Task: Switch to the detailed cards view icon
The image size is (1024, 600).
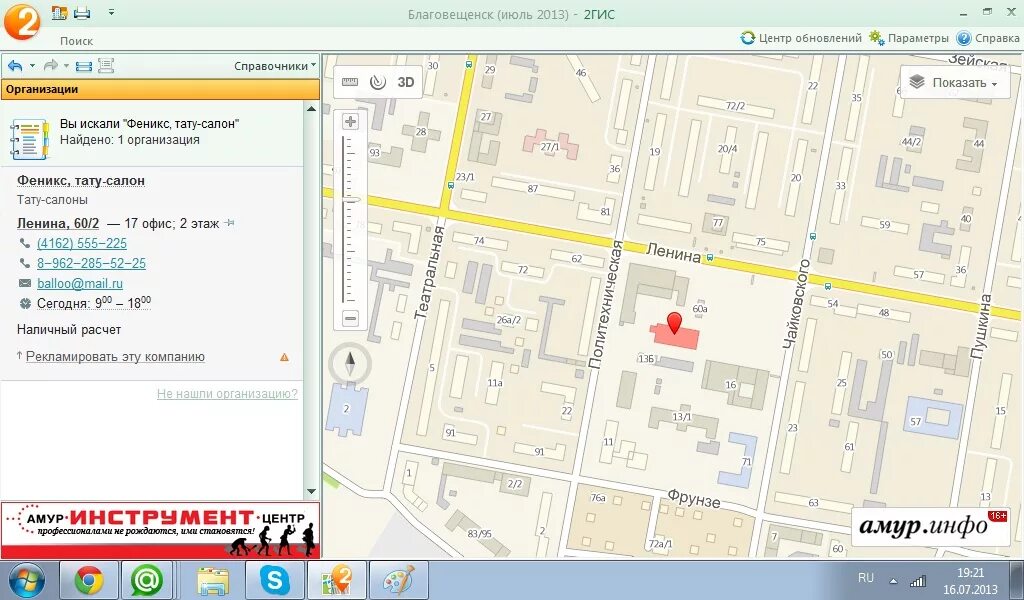Action: pos(106,66)
